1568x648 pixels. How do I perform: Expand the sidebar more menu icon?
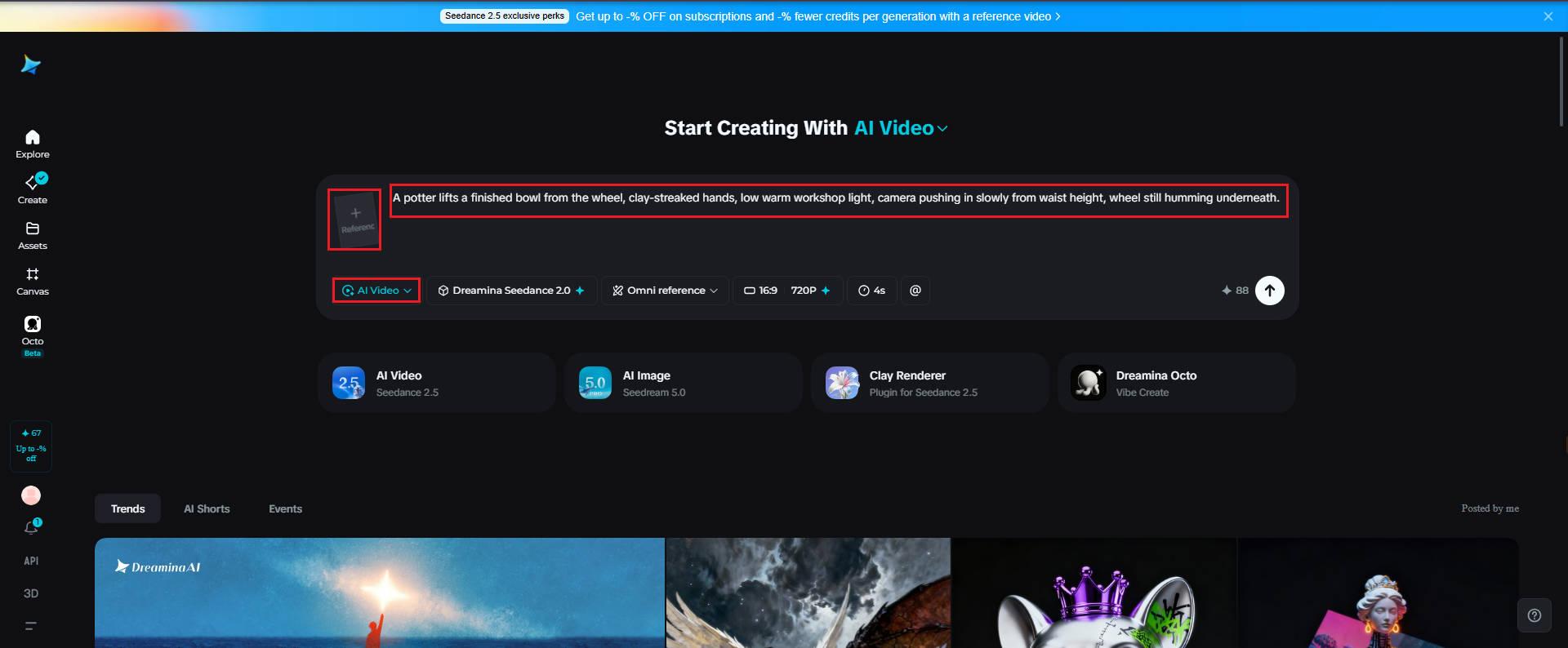coord(31,626)
